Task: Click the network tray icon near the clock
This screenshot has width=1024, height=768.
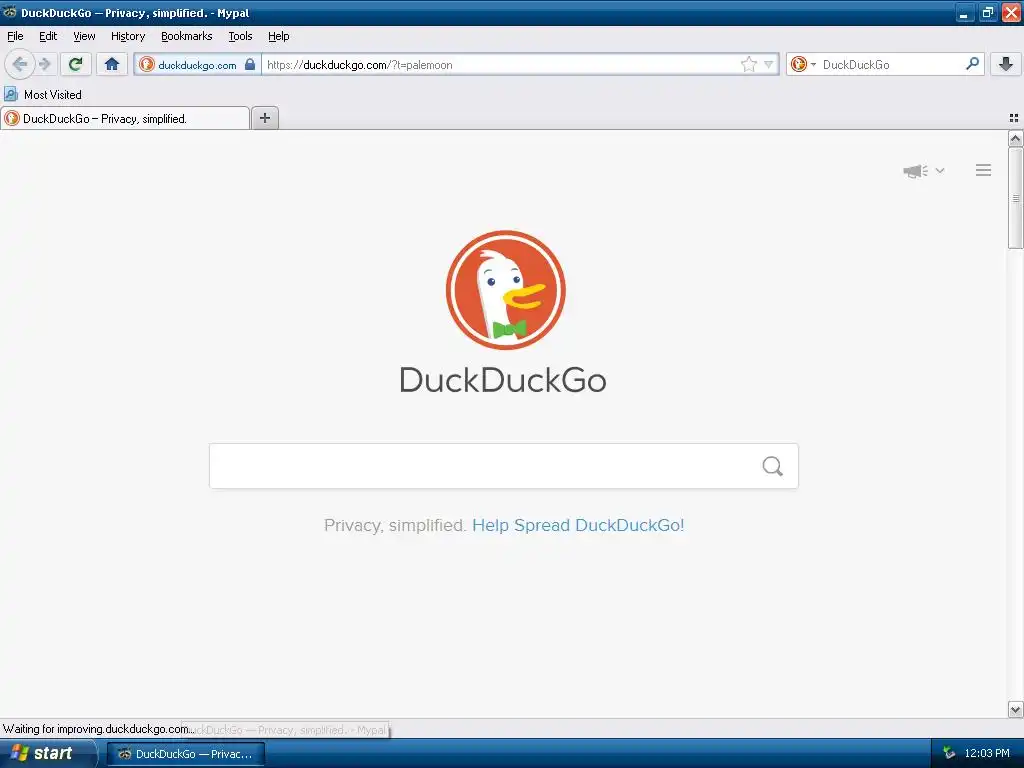Action: [x=949, y=753]
